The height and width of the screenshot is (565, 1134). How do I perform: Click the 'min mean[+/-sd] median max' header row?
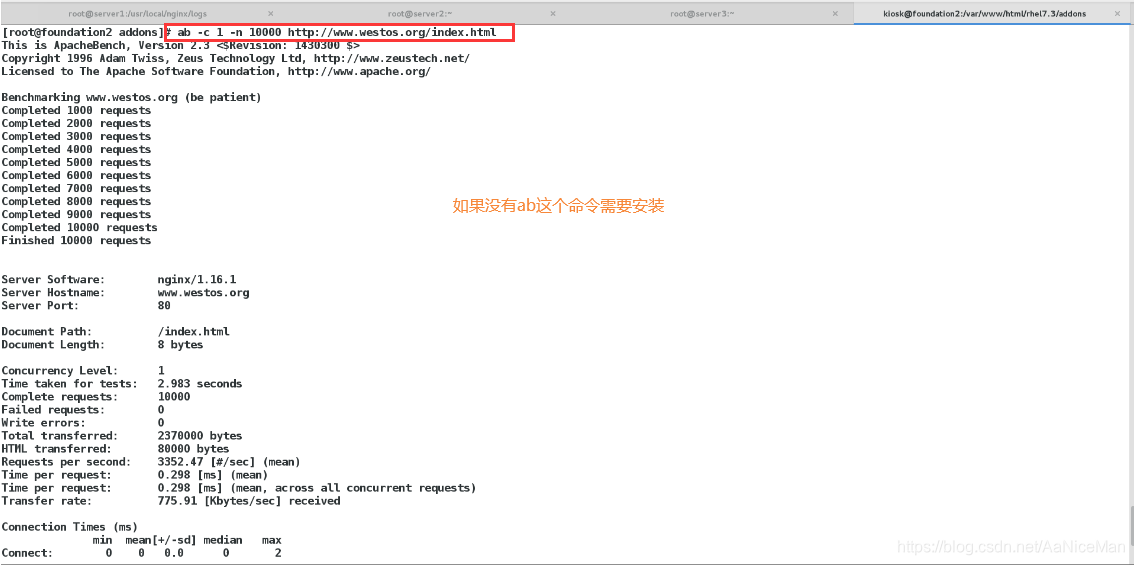point(187,540)
